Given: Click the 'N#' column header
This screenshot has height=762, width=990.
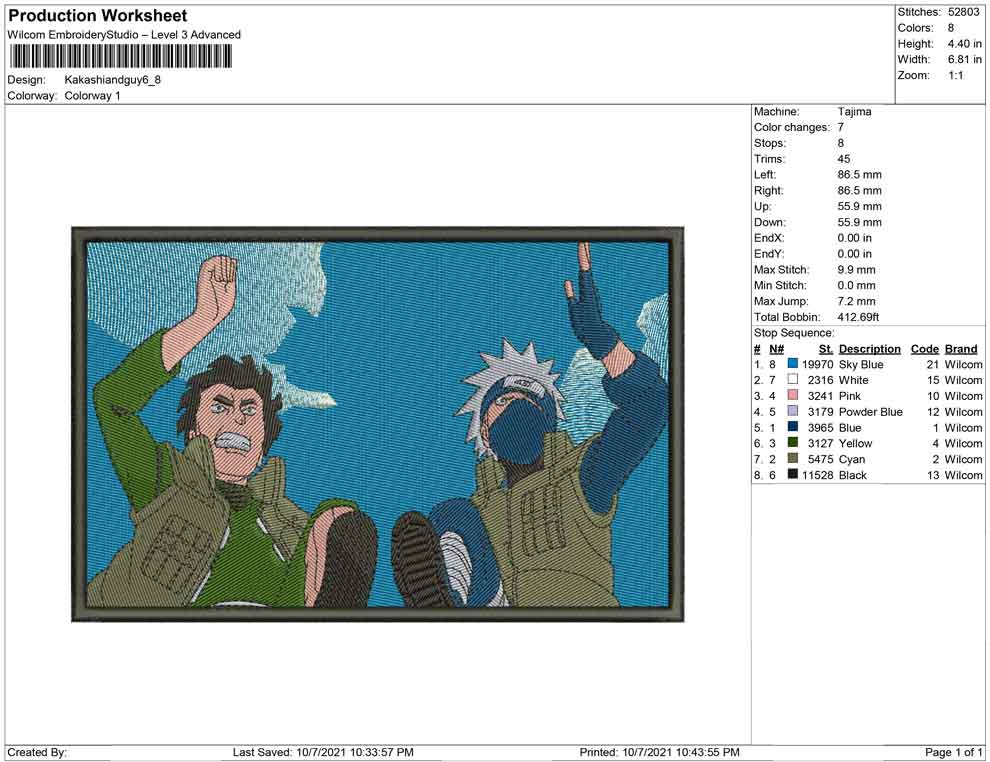Looking at the screenshot, I should click(776, 349).
